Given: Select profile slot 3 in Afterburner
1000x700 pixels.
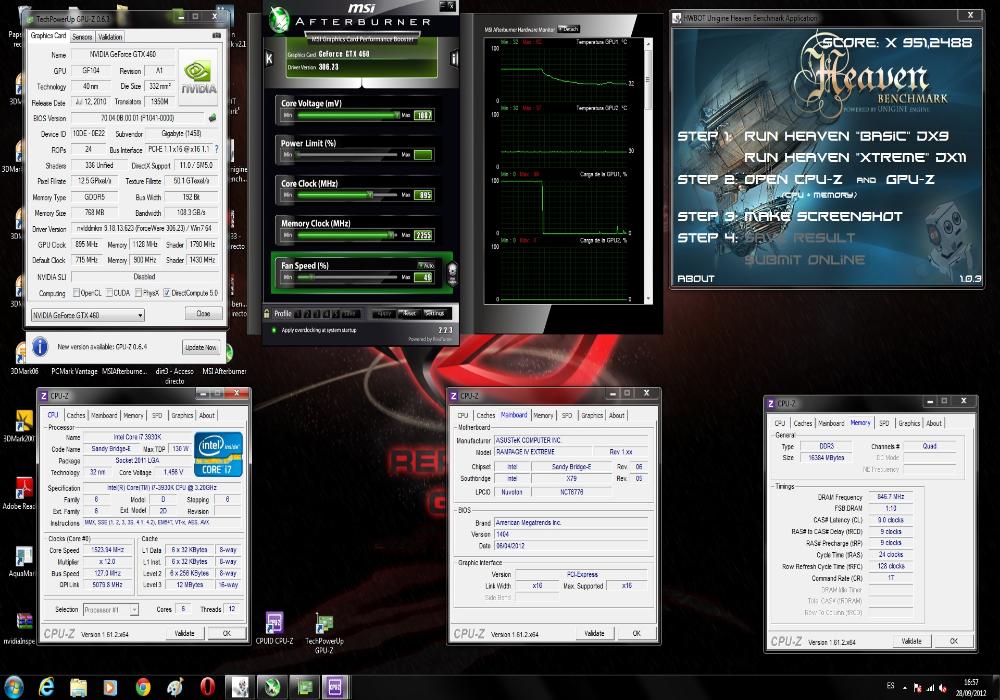Looking at the screenshot, I should point(317,314).
